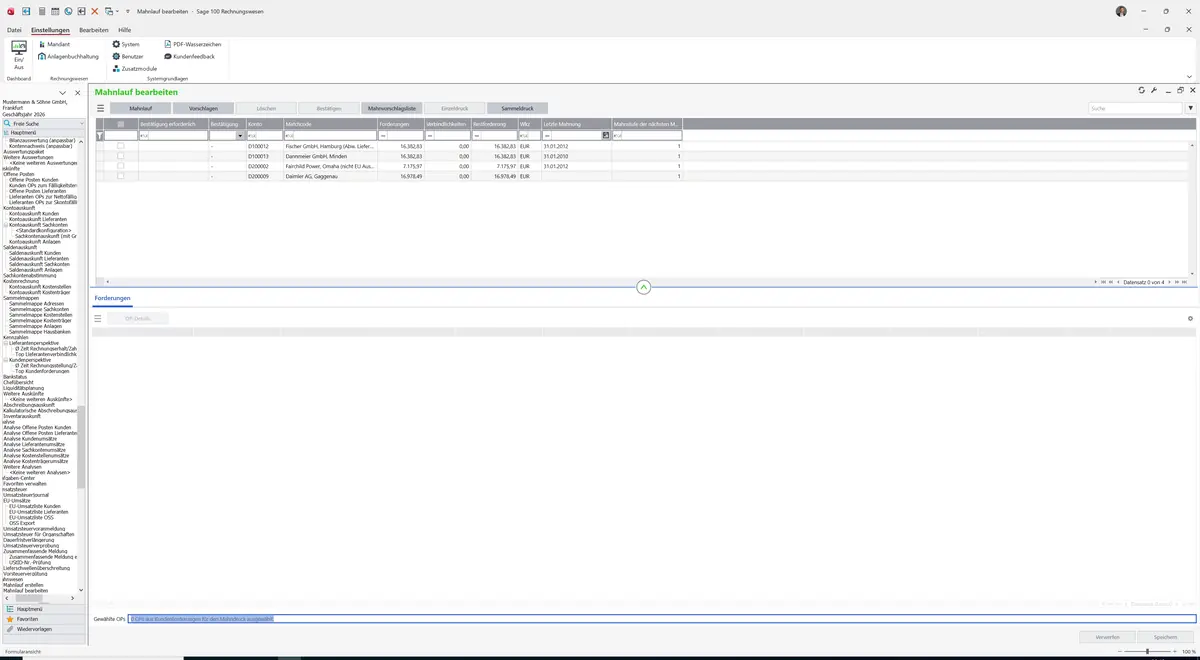Refresh the Mahnlauf bearbeiten view
1200x660 pixels.
pos(1142,91)
